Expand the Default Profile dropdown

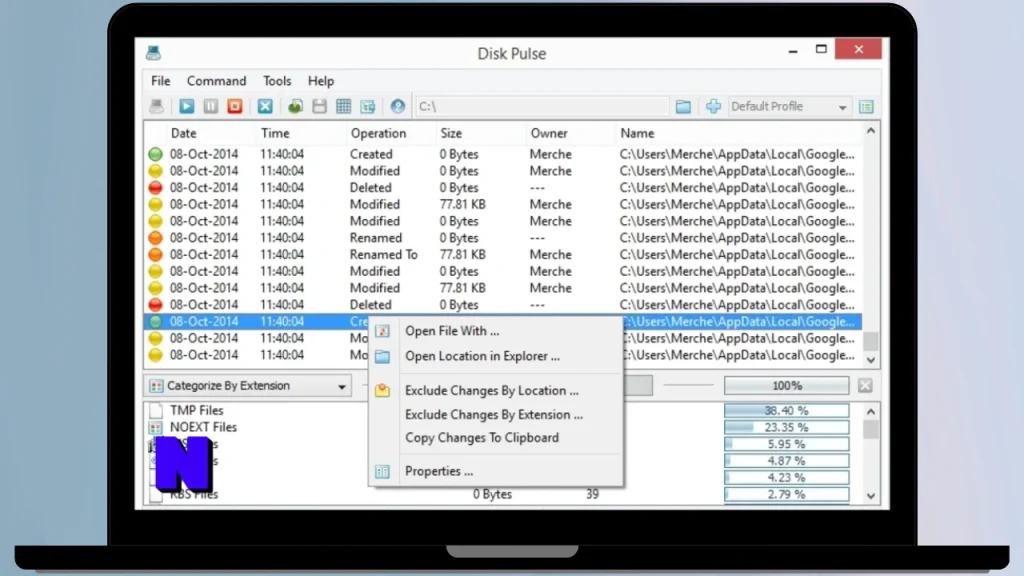pyautogui.click(x=842, y=107)
